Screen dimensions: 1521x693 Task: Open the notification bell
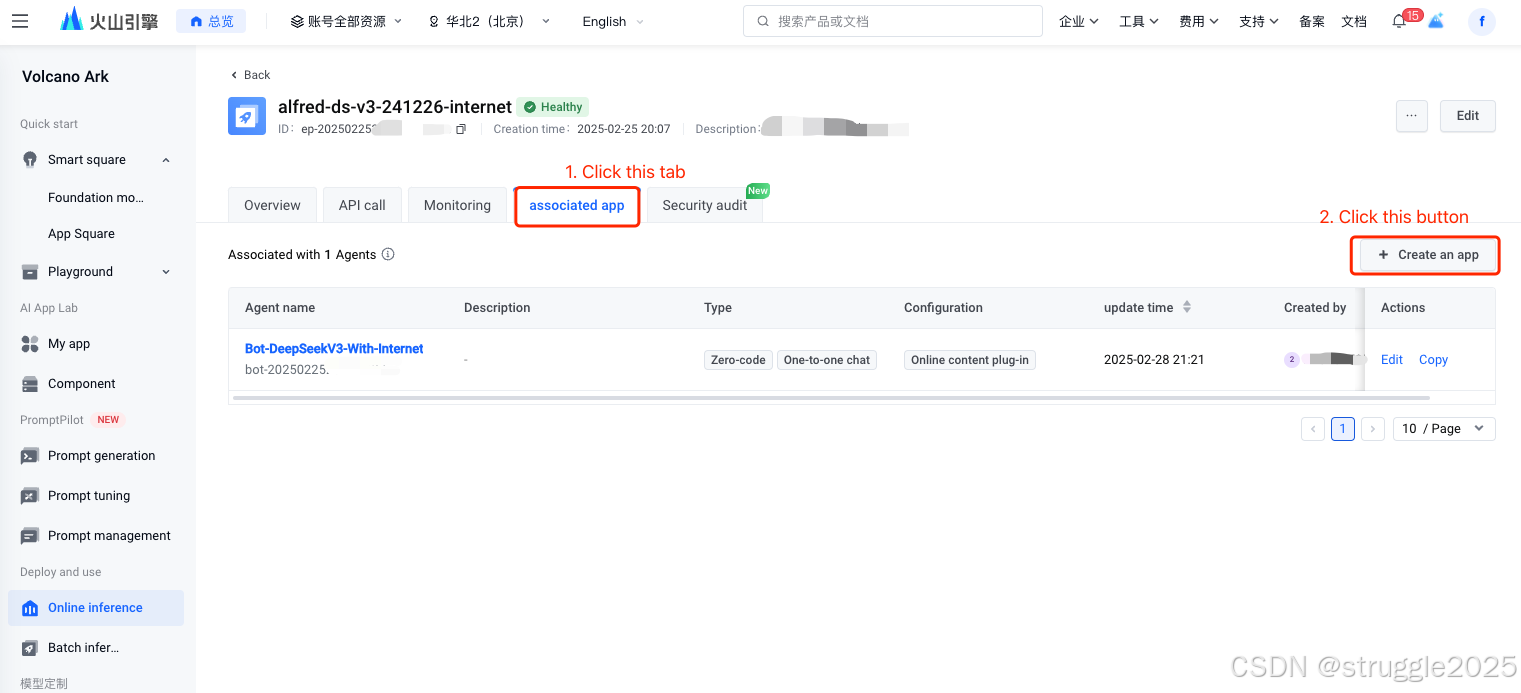click(x=1399, y=21)
